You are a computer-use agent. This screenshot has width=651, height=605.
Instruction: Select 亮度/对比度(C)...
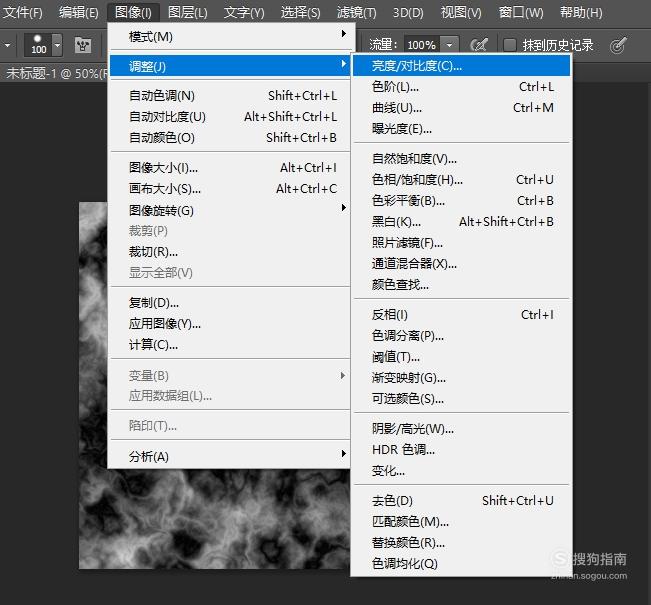(461, 66)
